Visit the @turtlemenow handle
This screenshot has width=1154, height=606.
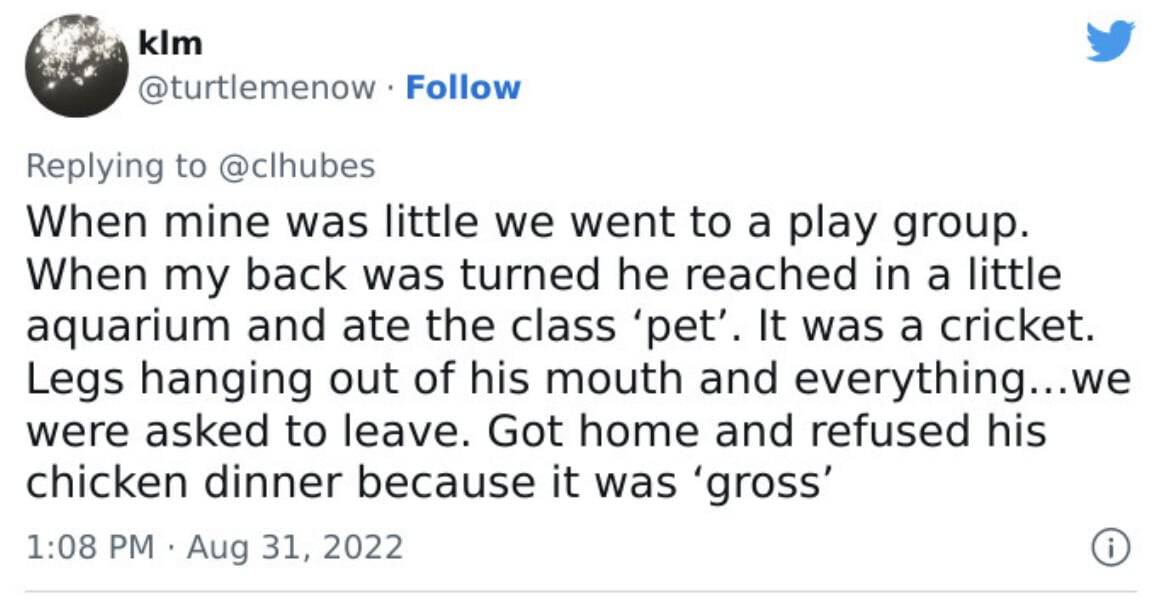pos(257,88)
